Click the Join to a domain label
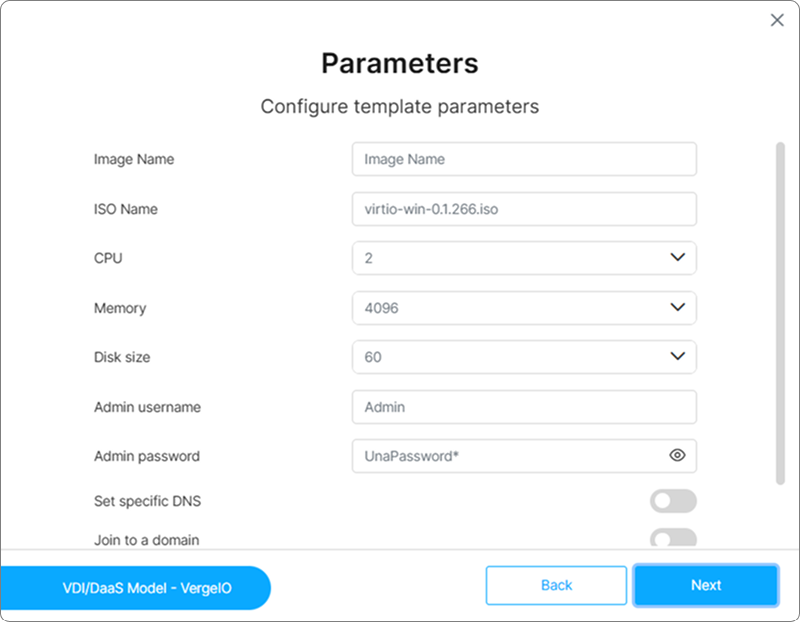This screenshot has width=800, height=622. pyautogui.click(x=146, y=540)
